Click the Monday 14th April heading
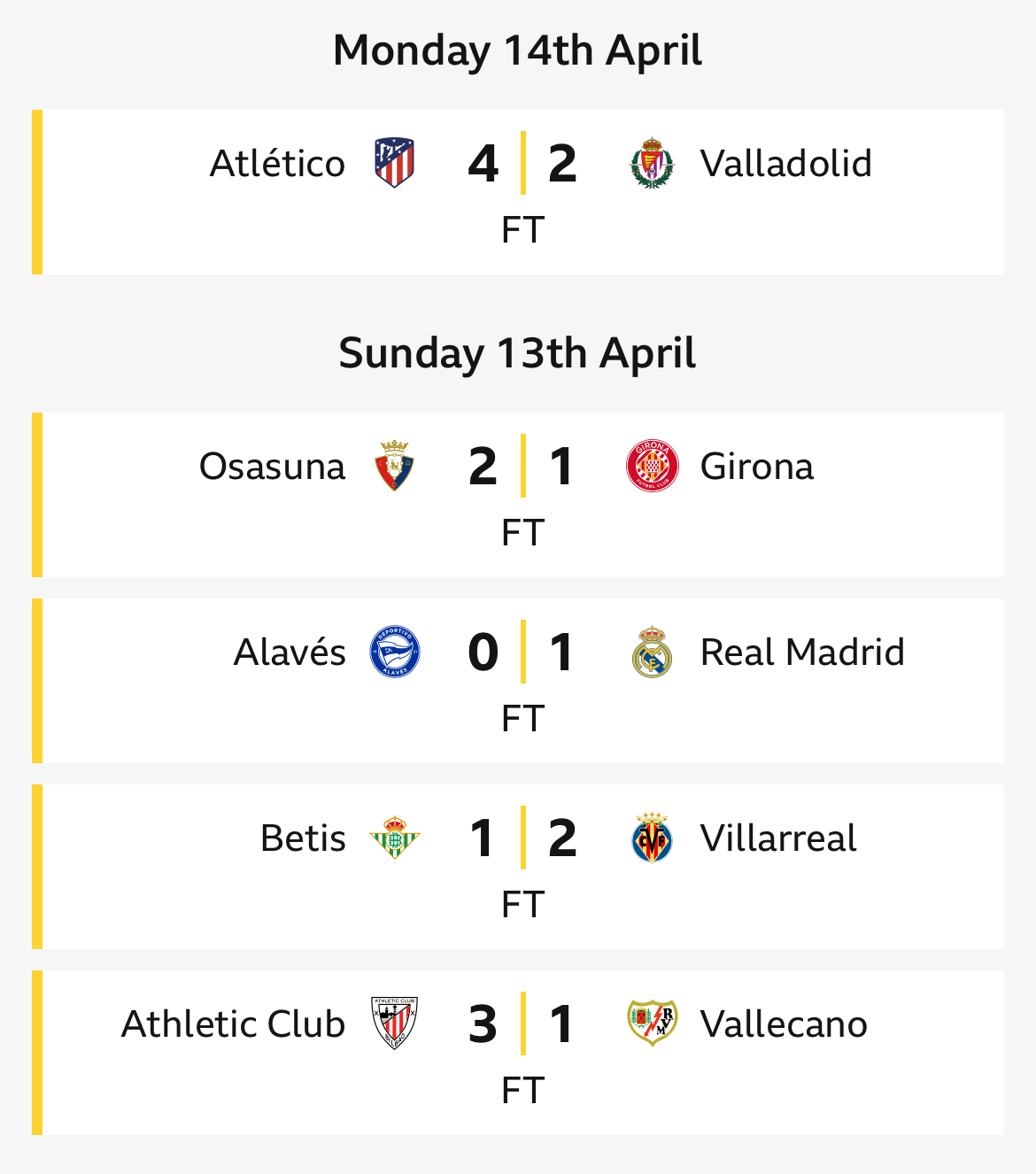 click(x=518, y=50)
